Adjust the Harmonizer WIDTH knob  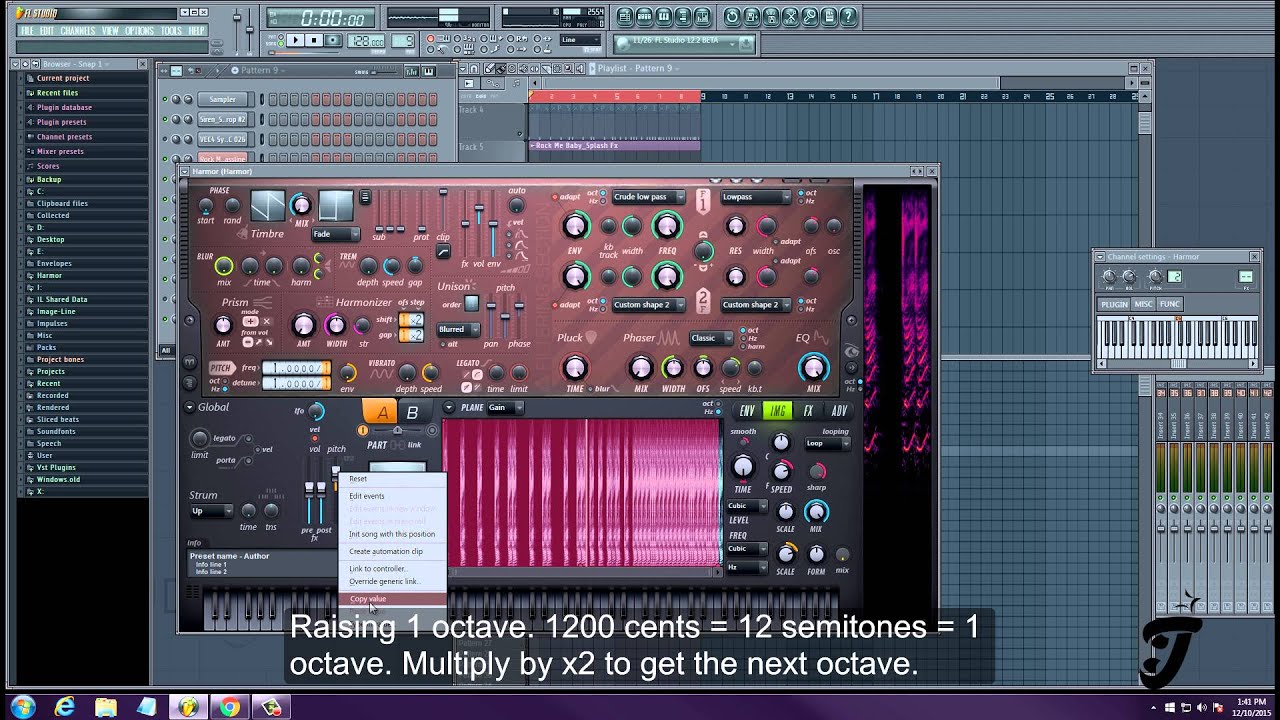pyautogui.click(x=336, y=325)
